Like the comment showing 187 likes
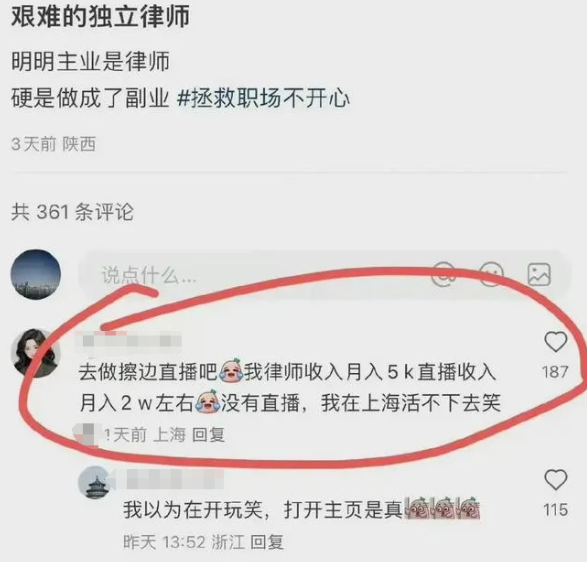This screenshot has height=562, width=587. click(x=555, y=342)
